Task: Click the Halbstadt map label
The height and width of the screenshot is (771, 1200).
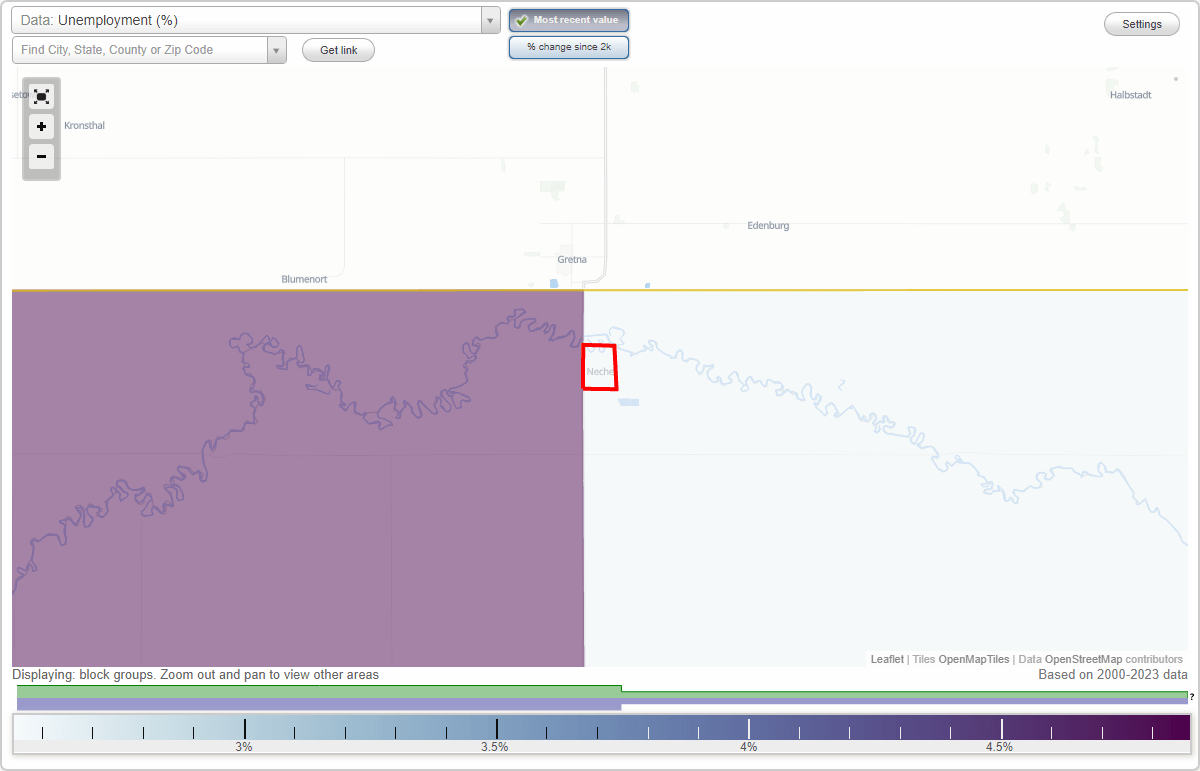Action: 1131,95
